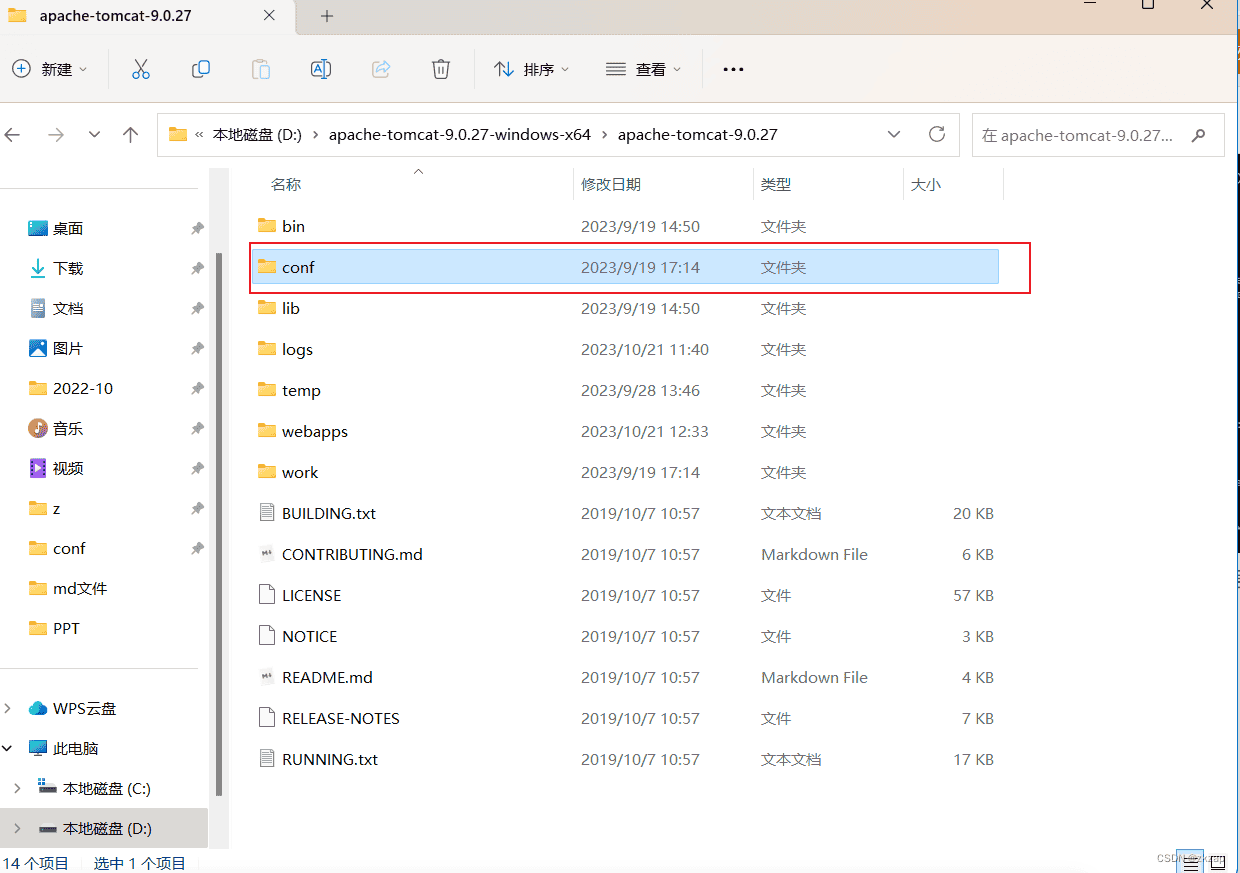Click the Cut scissors icon

click(140, 69)
